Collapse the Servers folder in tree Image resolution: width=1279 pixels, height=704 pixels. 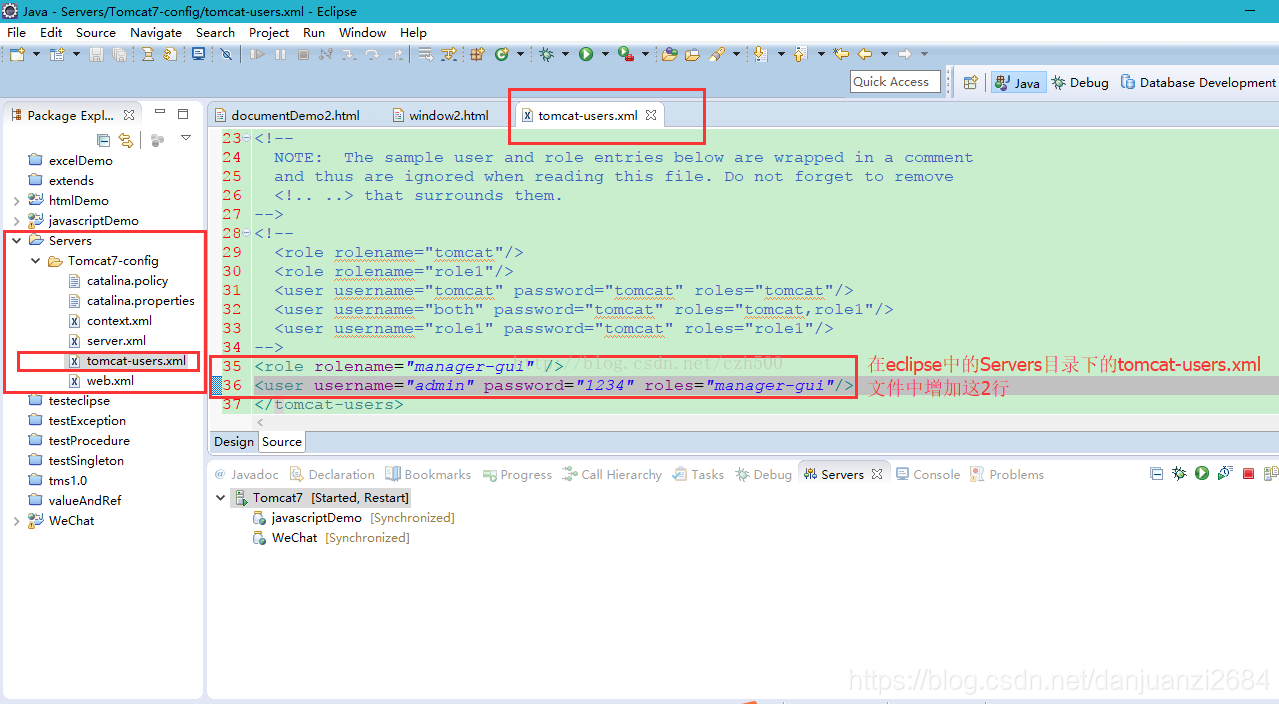[17, 240]
